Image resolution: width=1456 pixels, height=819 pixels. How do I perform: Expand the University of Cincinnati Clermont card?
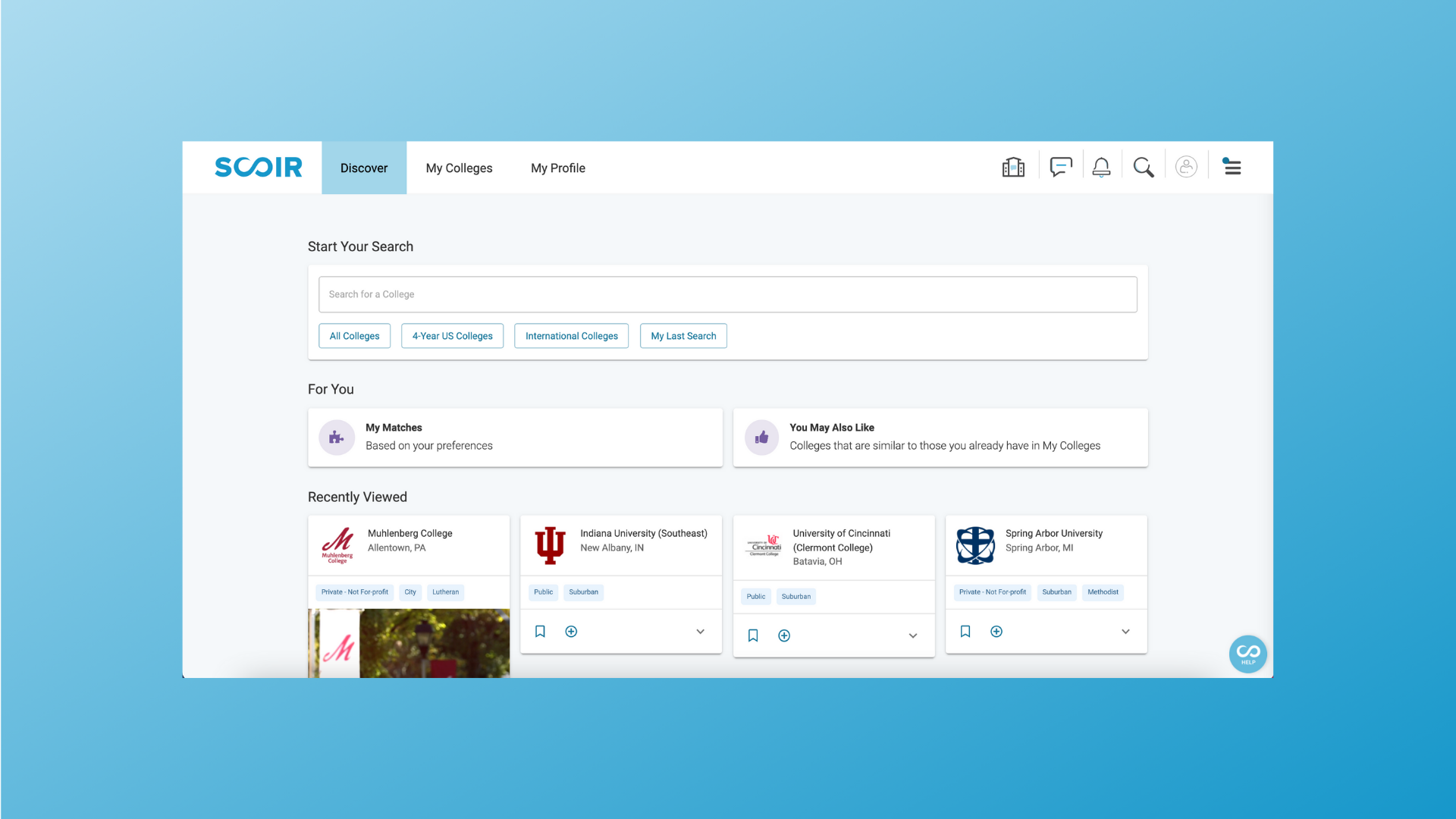pyautogui.click(x=913, y=635)
